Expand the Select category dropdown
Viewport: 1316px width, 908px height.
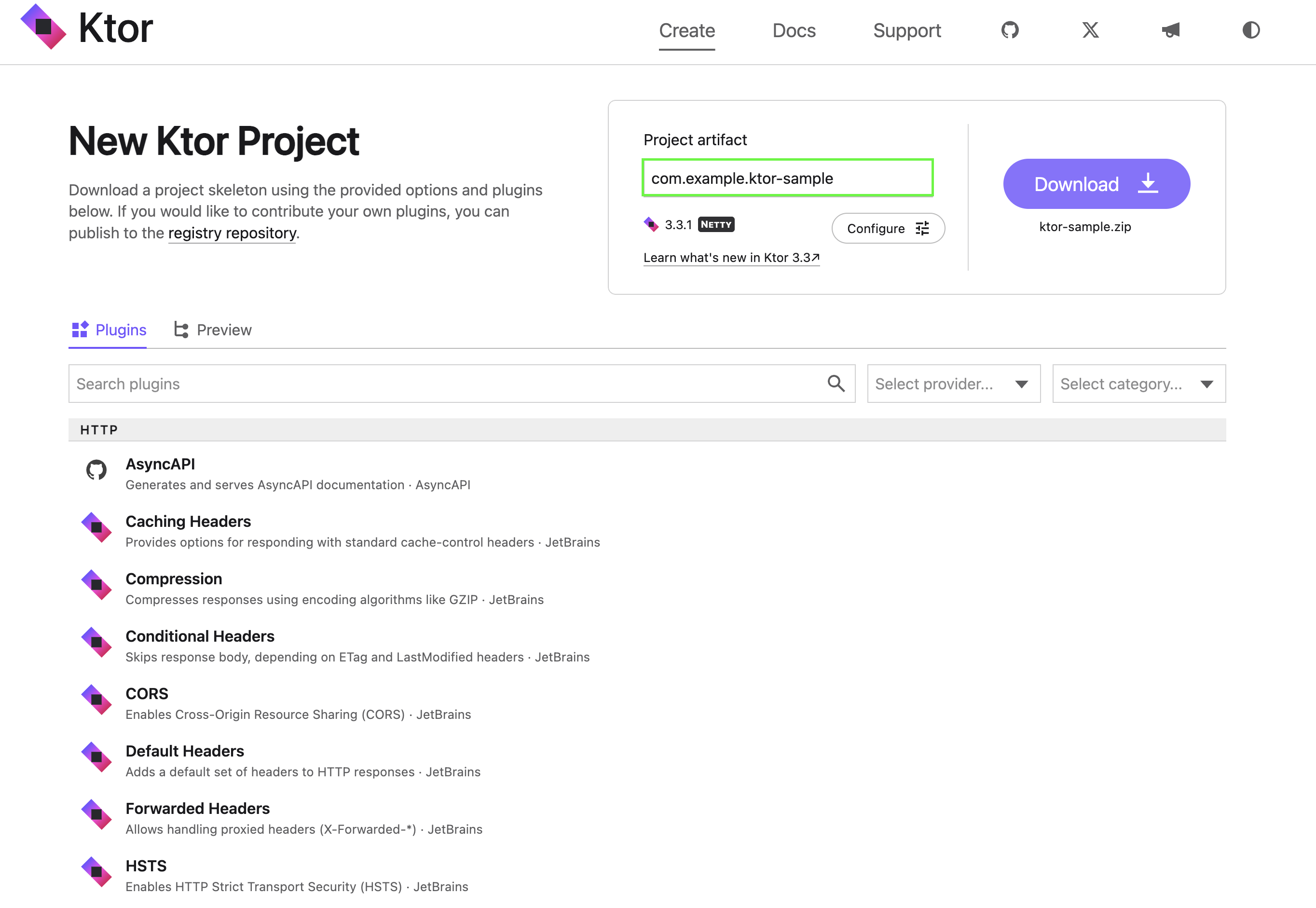1138,384
